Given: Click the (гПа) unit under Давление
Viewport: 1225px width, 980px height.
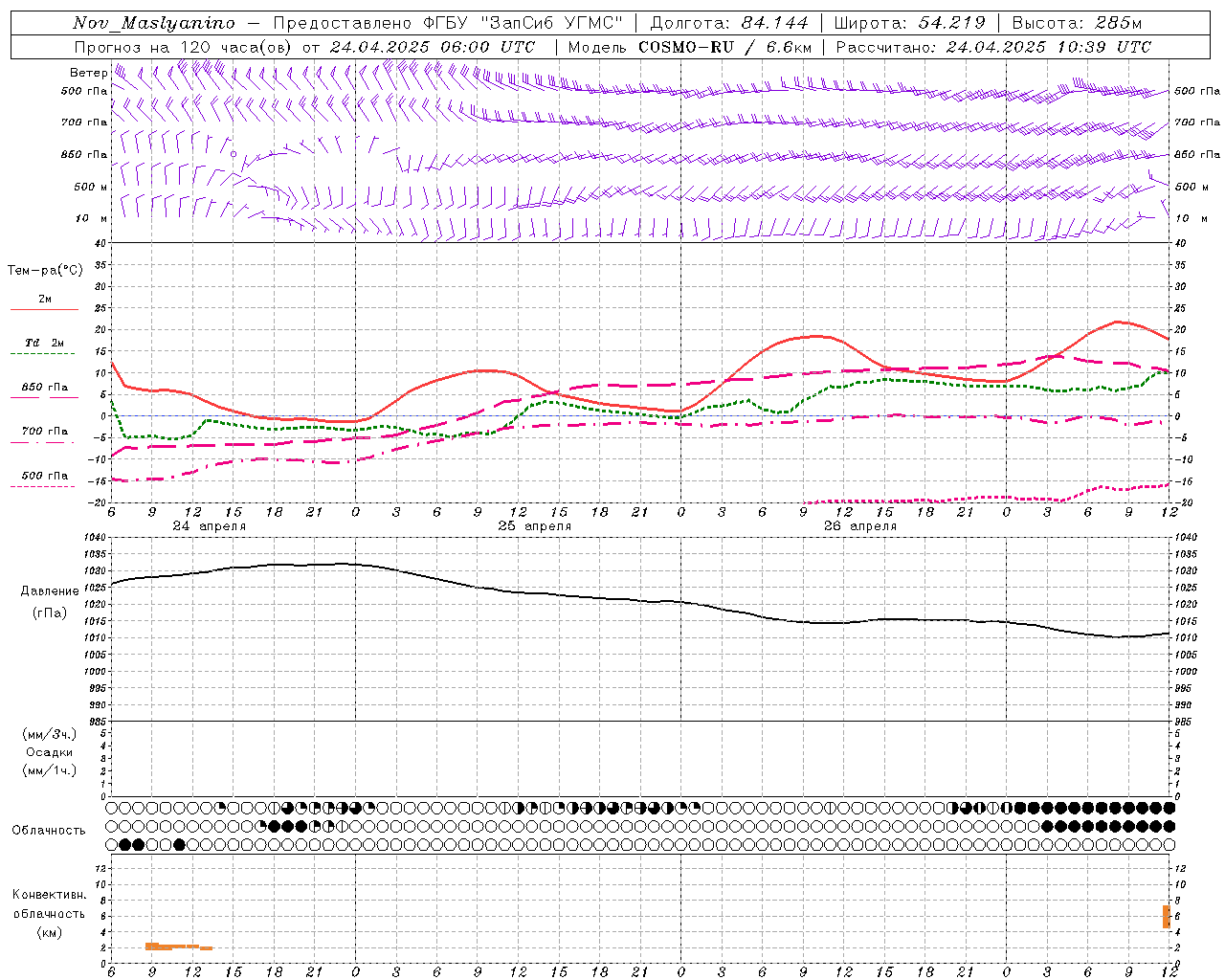Looking at the screenshot, I should pos(50,613).
